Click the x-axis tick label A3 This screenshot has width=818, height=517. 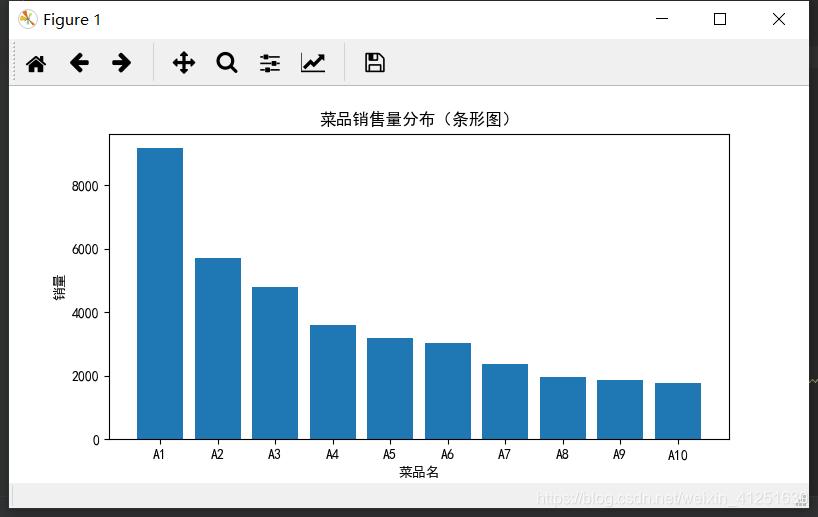[x=274, y=454]
